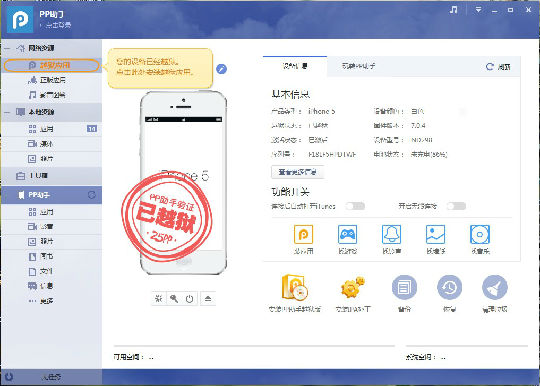Open local apps item showing badge 10
This screenshot has width=540, height=386.
[52, 129]
